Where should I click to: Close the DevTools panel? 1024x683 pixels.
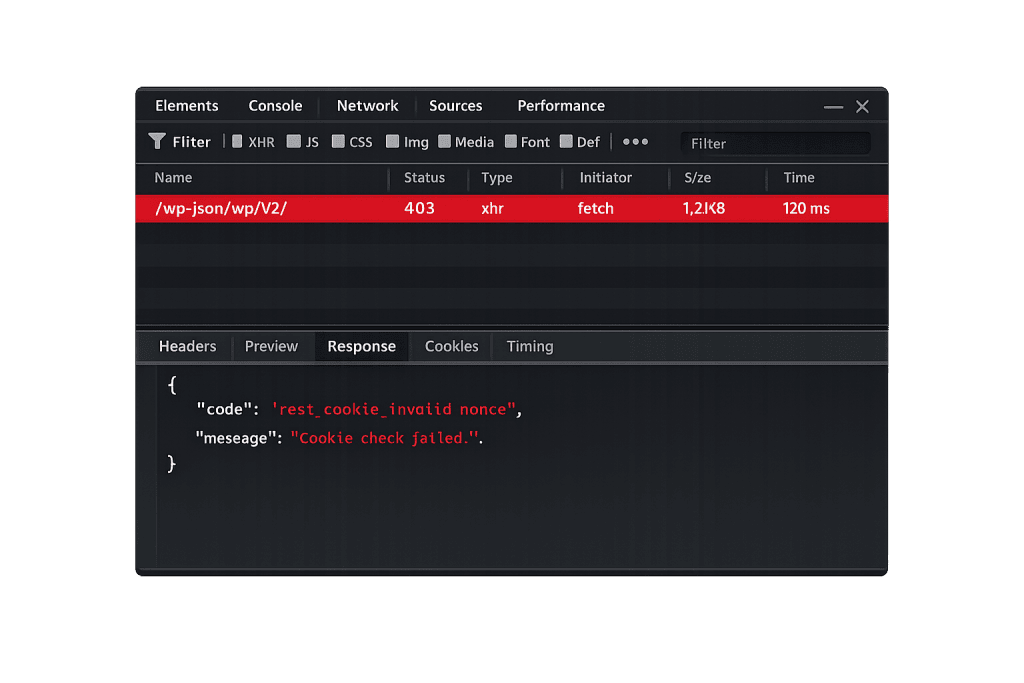click(862, 106)
